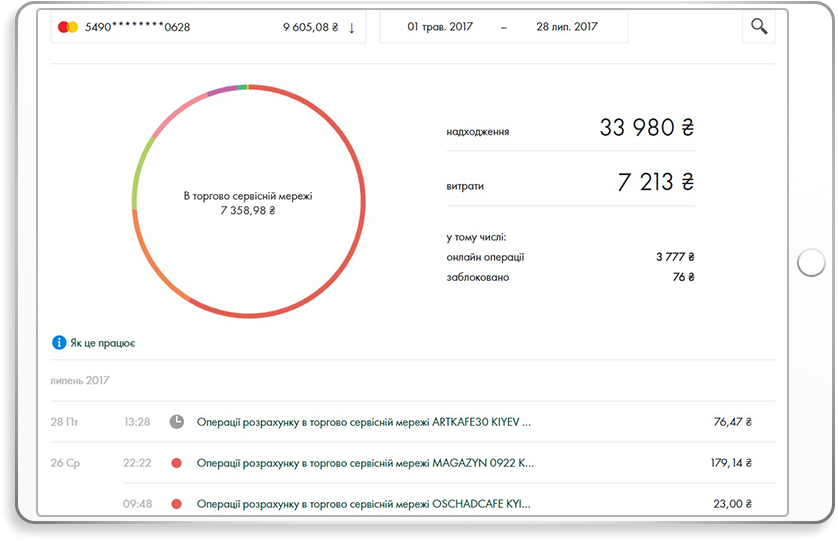The image size is (838, 541).
Task: Click card balance 9 605,08 ₴
Action: pos(311,27)
